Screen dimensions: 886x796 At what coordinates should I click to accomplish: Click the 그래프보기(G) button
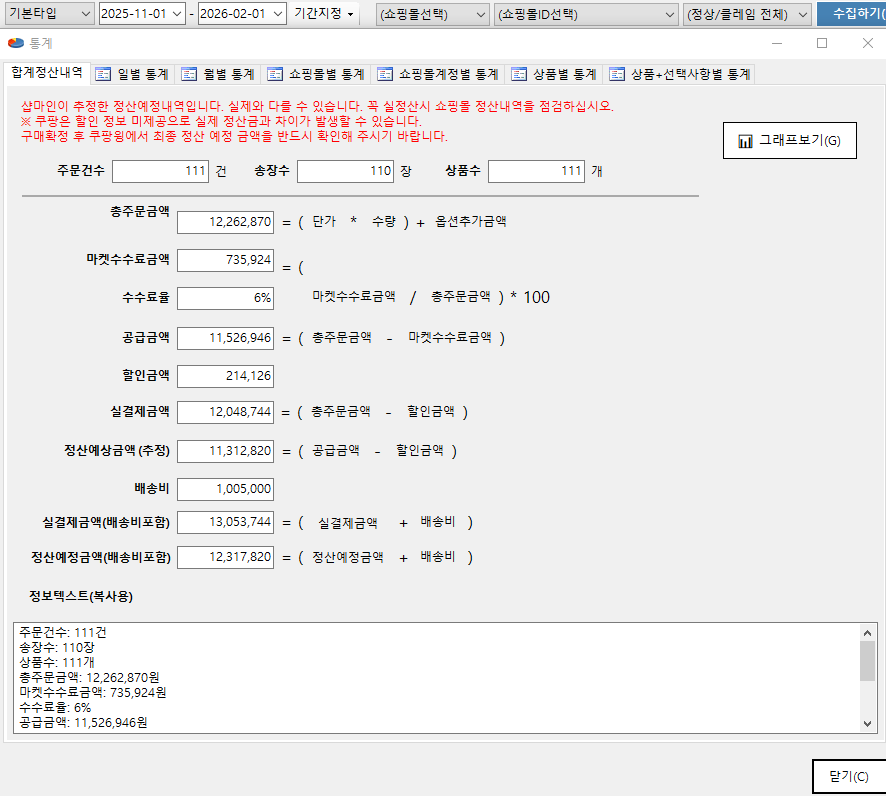click(789, 141)
